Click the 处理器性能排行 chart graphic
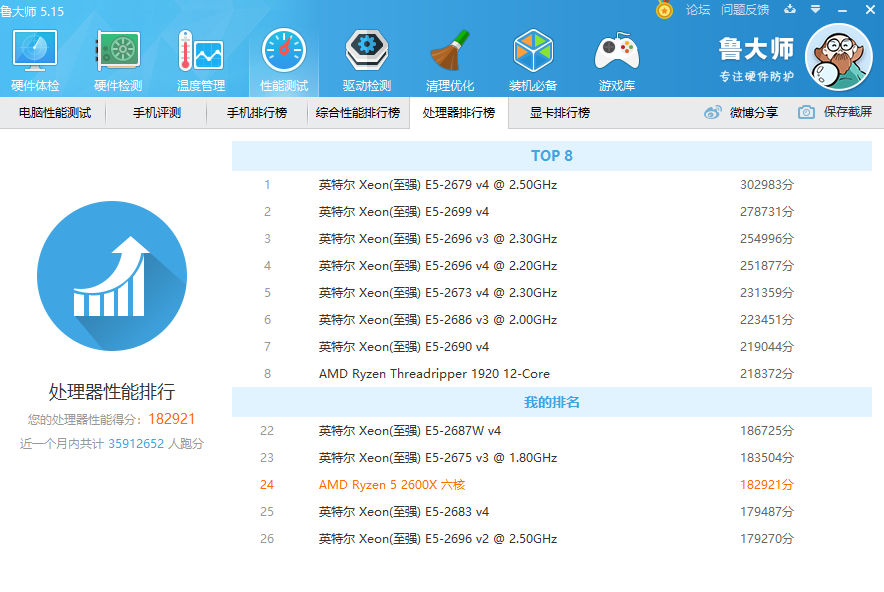This screenshot has height=592, width=884. pos(112,276)
